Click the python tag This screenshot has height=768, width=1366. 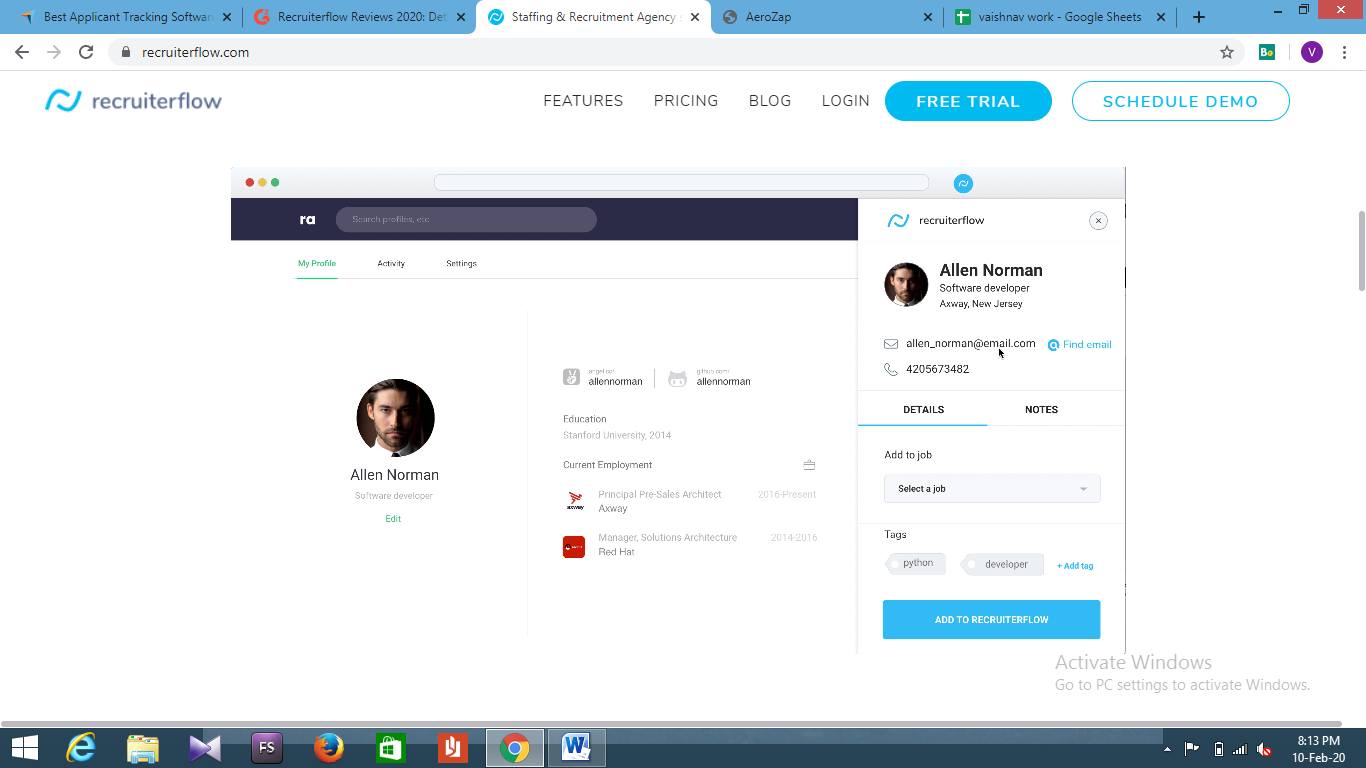916,564
